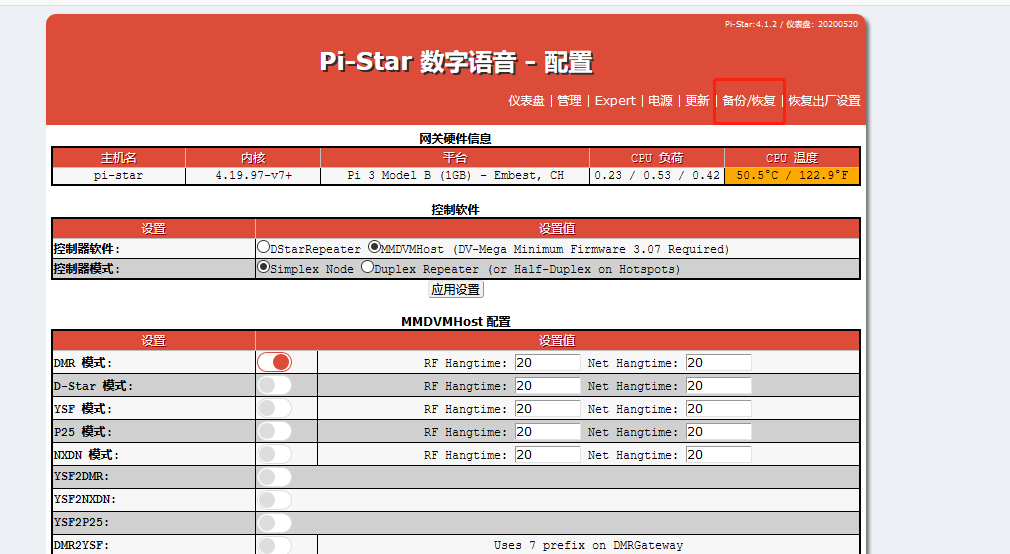This screenshot has width=1010, height=554.
Task: Focus the D-Star RF Hangtime field
Action: (548, 386)
